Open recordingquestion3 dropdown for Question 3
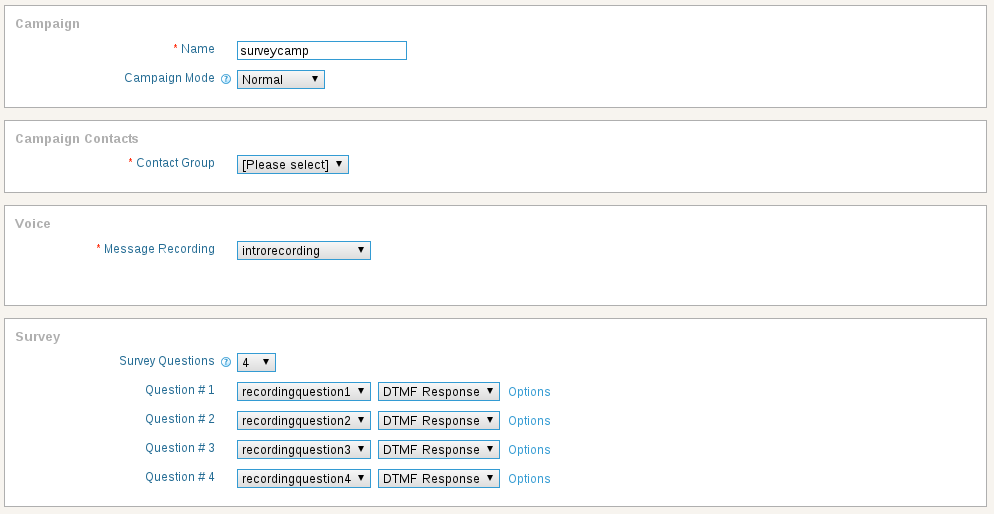994x514 pixels. 304,449
